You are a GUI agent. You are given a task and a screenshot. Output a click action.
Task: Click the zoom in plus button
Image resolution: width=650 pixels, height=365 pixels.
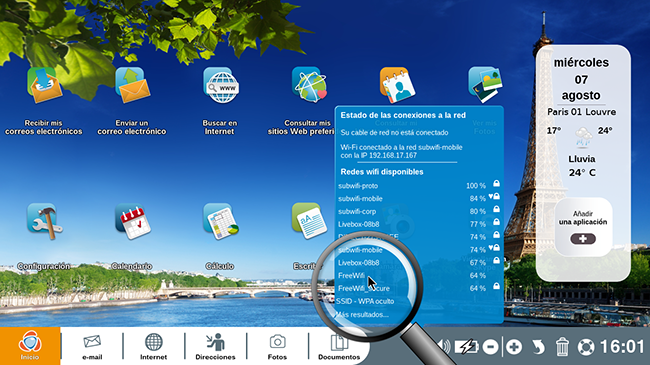[514, 347]
